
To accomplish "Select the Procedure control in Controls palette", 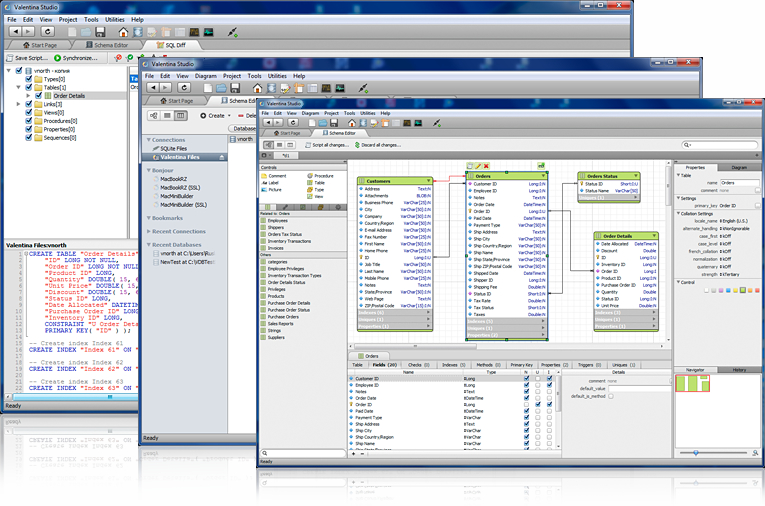I will click(x=321, y=176).
